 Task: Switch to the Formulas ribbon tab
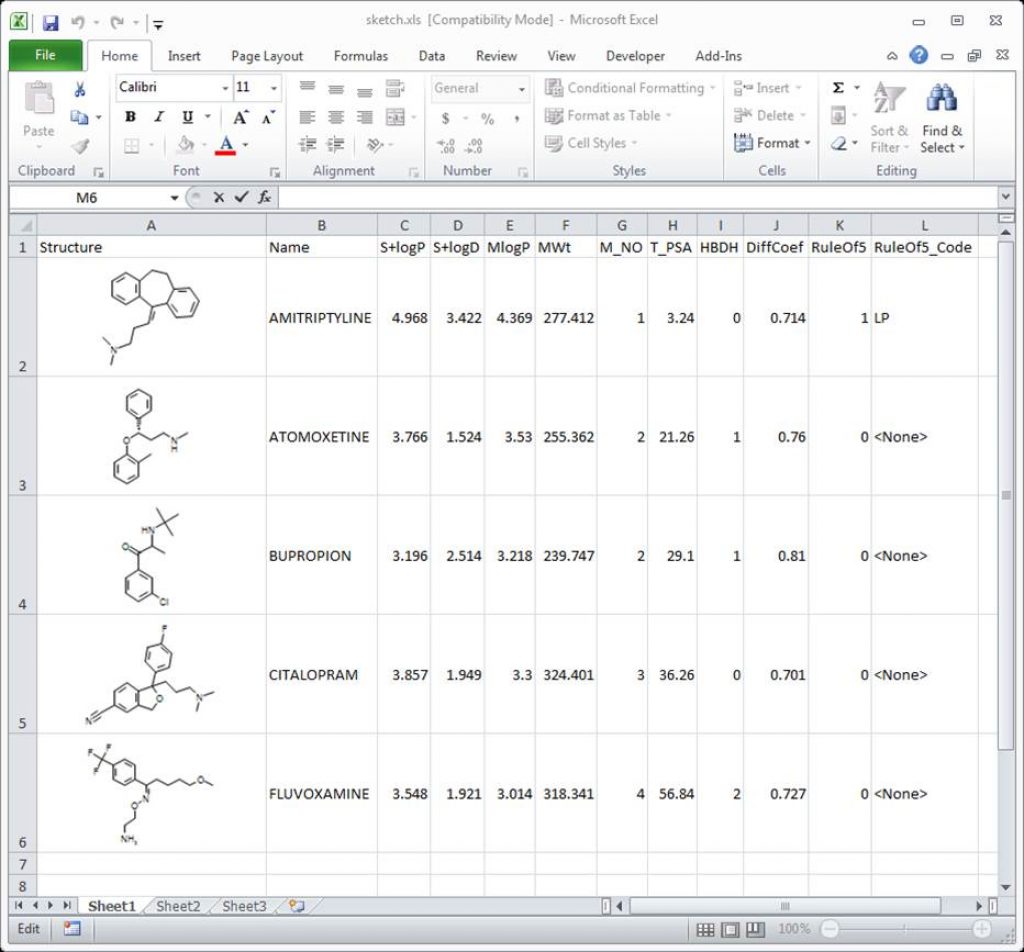(x=360, y=56)
